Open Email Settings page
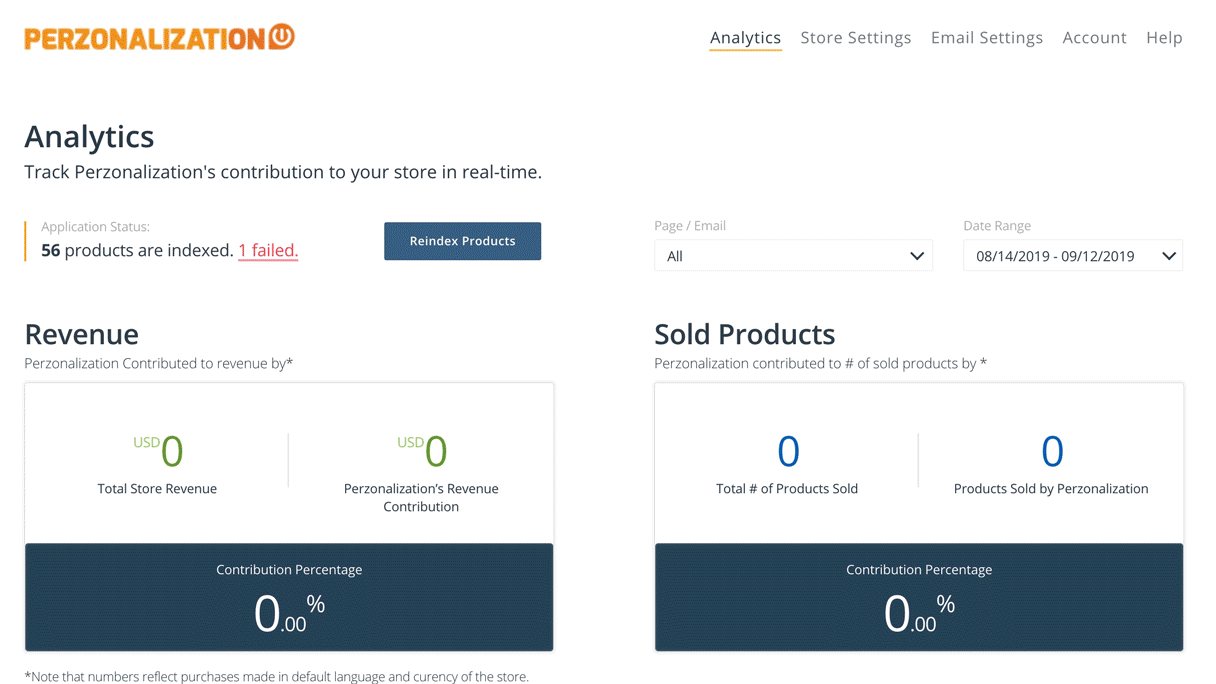 987,37
